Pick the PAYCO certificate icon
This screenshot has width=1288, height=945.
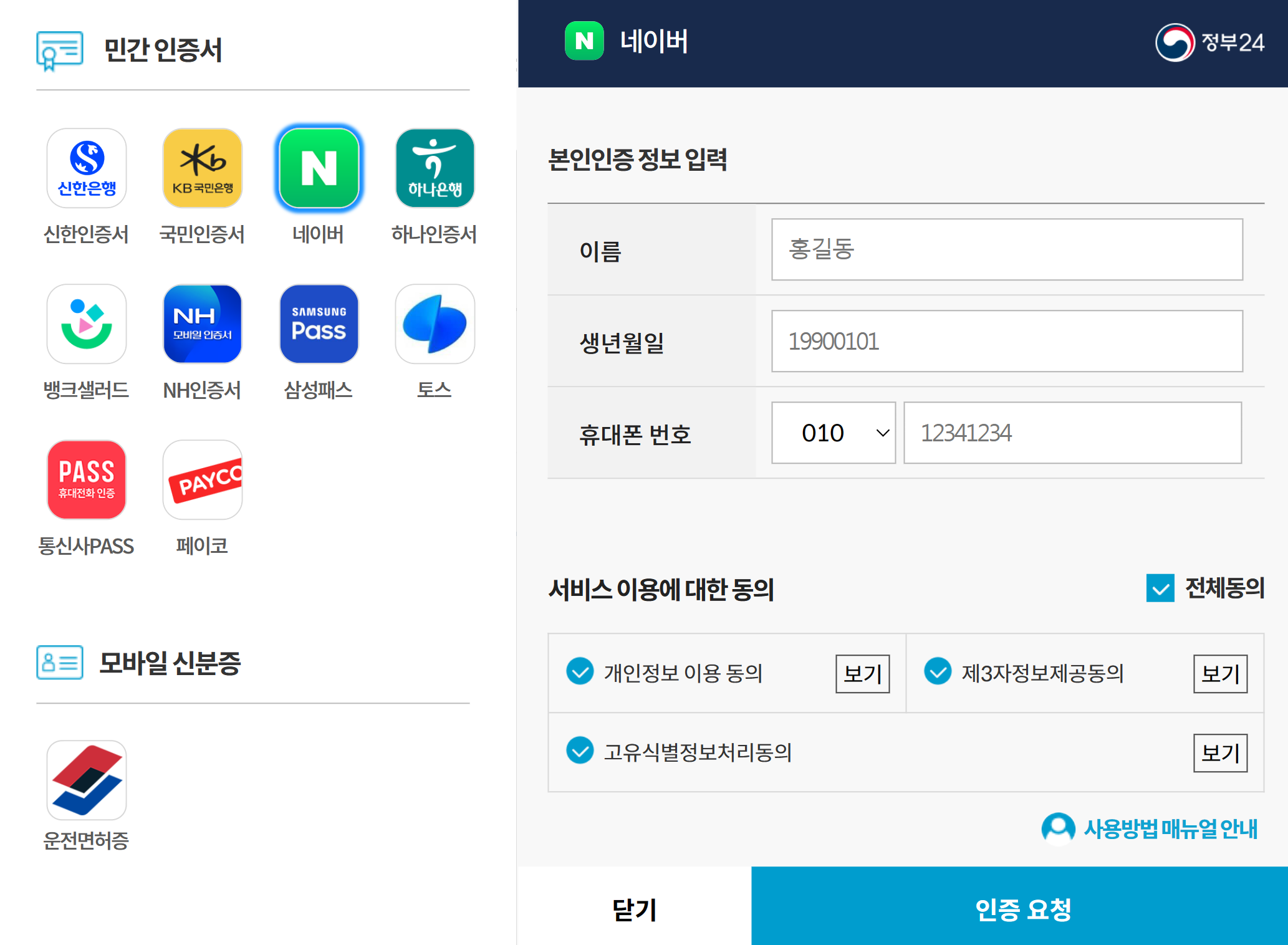pos(202,479)
